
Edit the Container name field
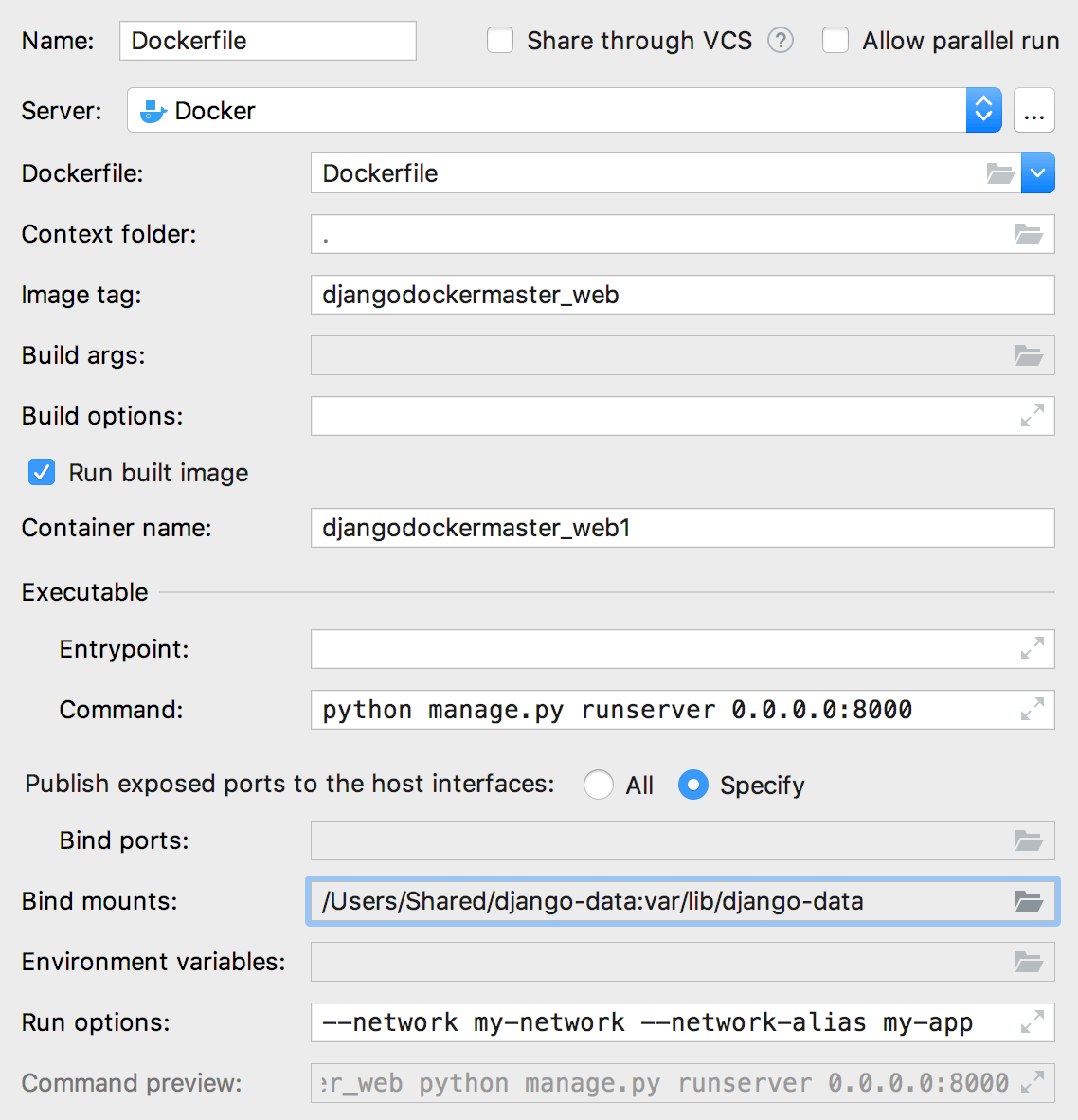coord(682,528)
